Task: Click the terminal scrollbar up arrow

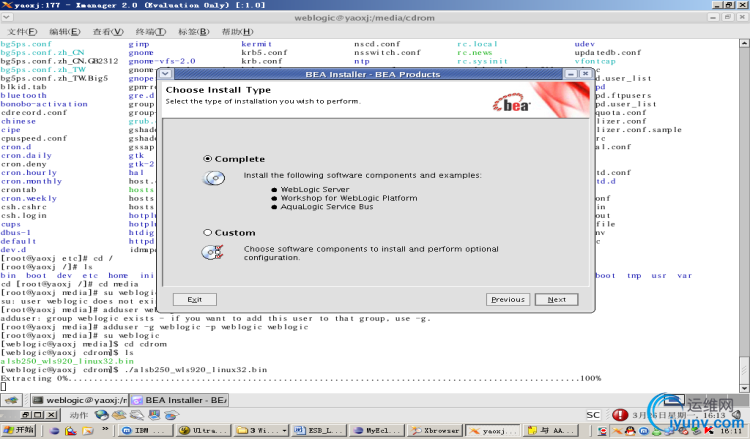Action: pos(744,43)
